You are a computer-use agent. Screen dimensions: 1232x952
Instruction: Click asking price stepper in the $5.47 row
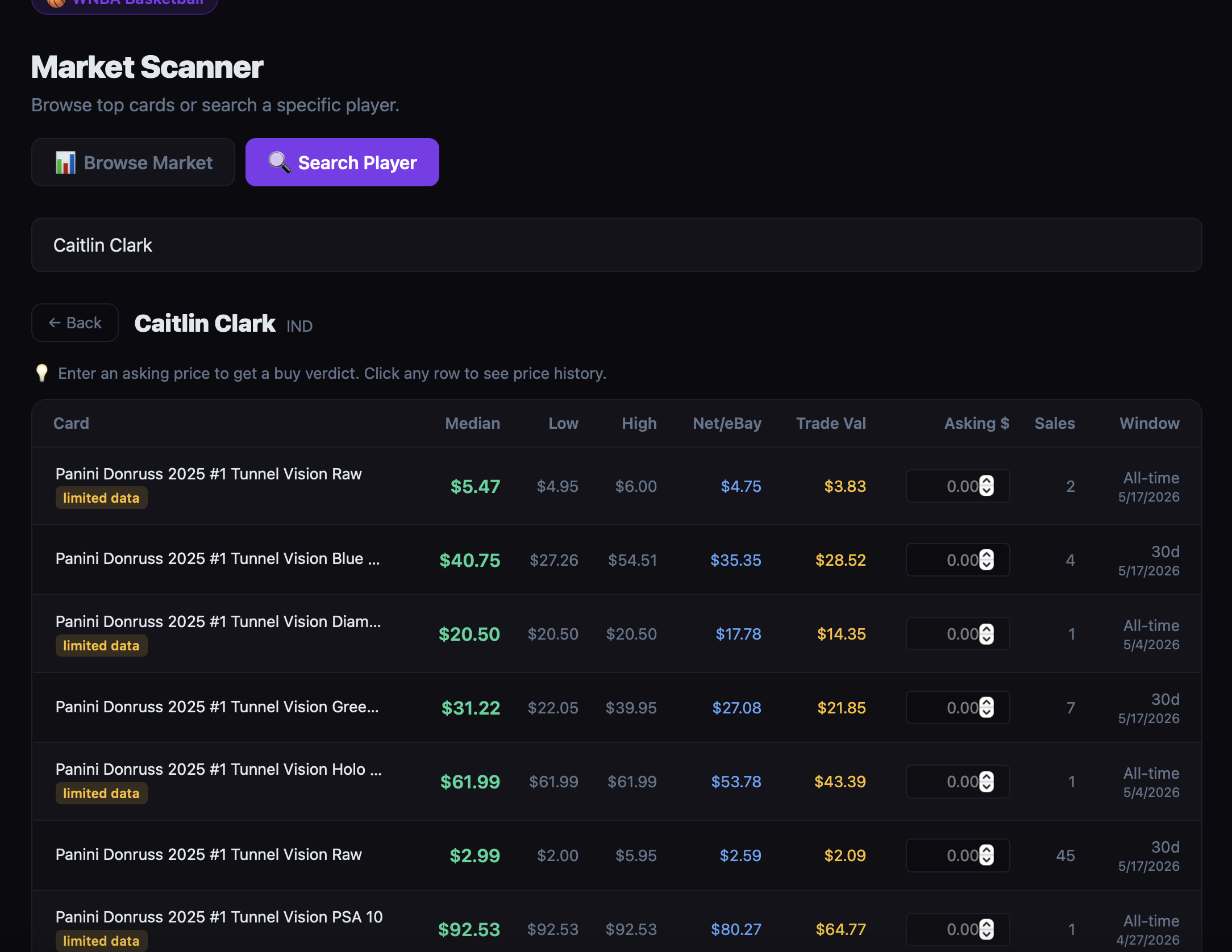click(987, 486)
